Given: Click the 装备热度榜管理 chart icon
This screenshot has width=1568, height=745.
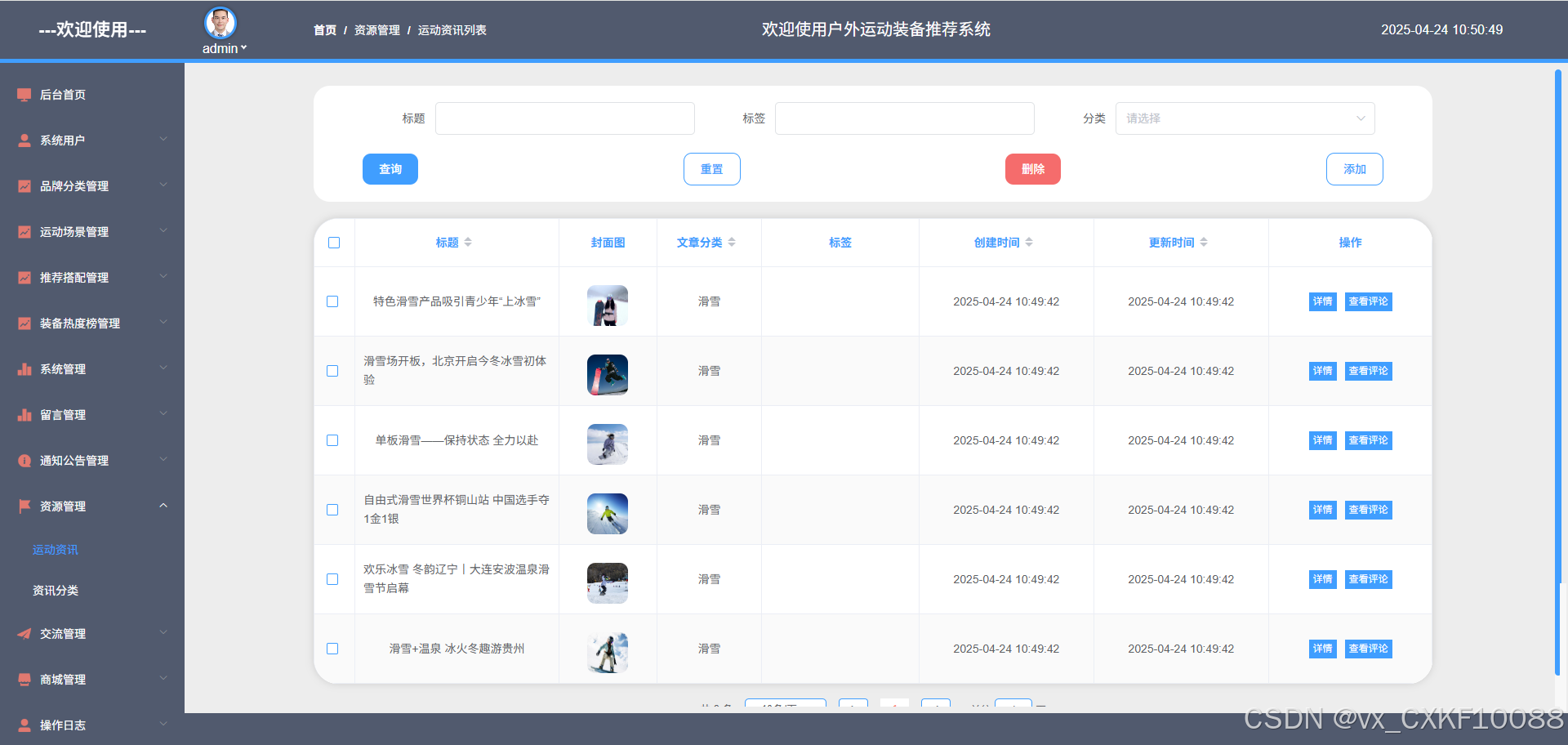Looking at the screenshot, I should pos(24,323).
